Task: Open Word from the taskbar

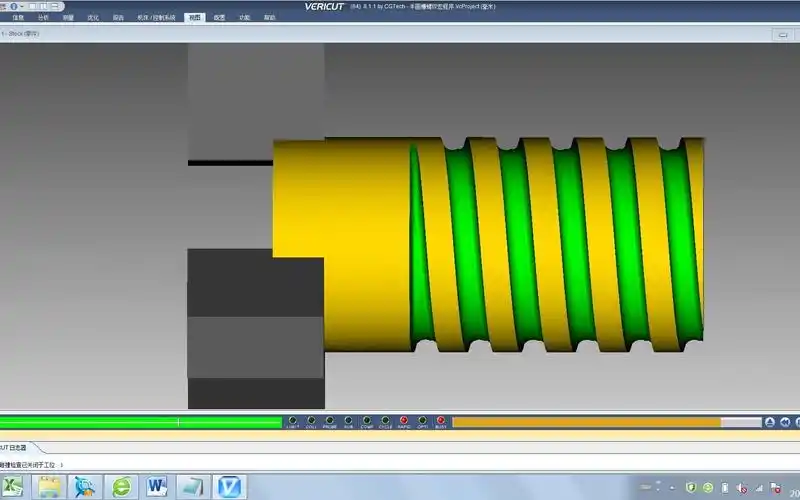Action: click(x=158, y=486)
